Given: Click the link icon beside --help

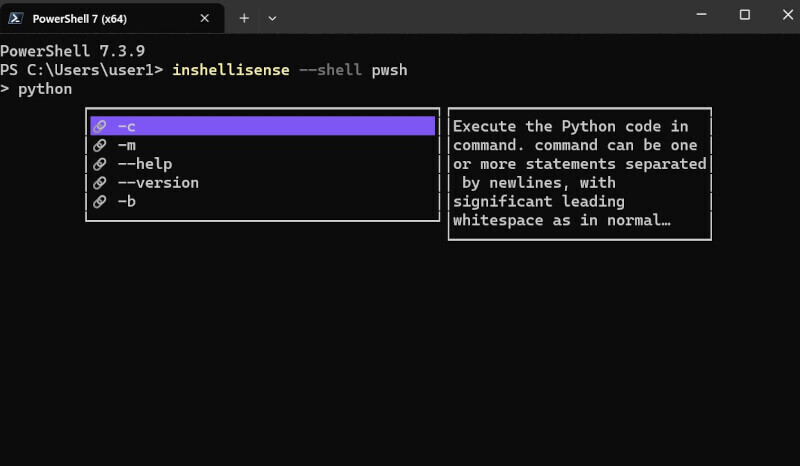Looking at the screenshot, I should 99,164.
